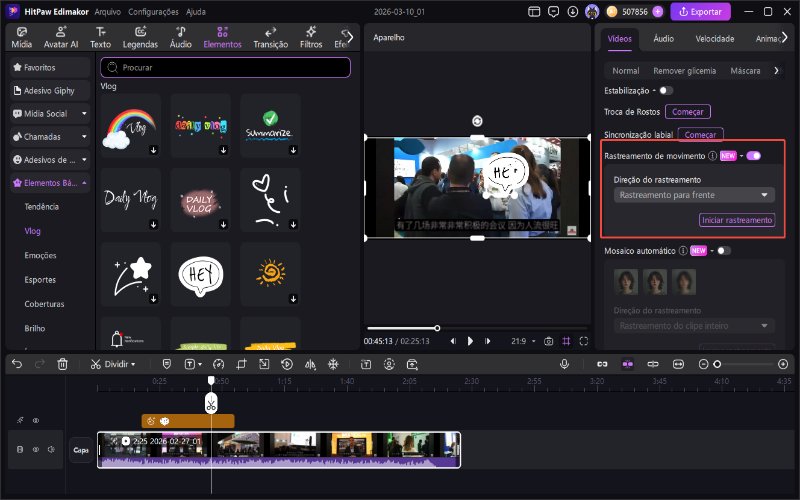Click the snapshot camera icon under preview
This screenshot has width=800, height=500.
pos(548,341)
